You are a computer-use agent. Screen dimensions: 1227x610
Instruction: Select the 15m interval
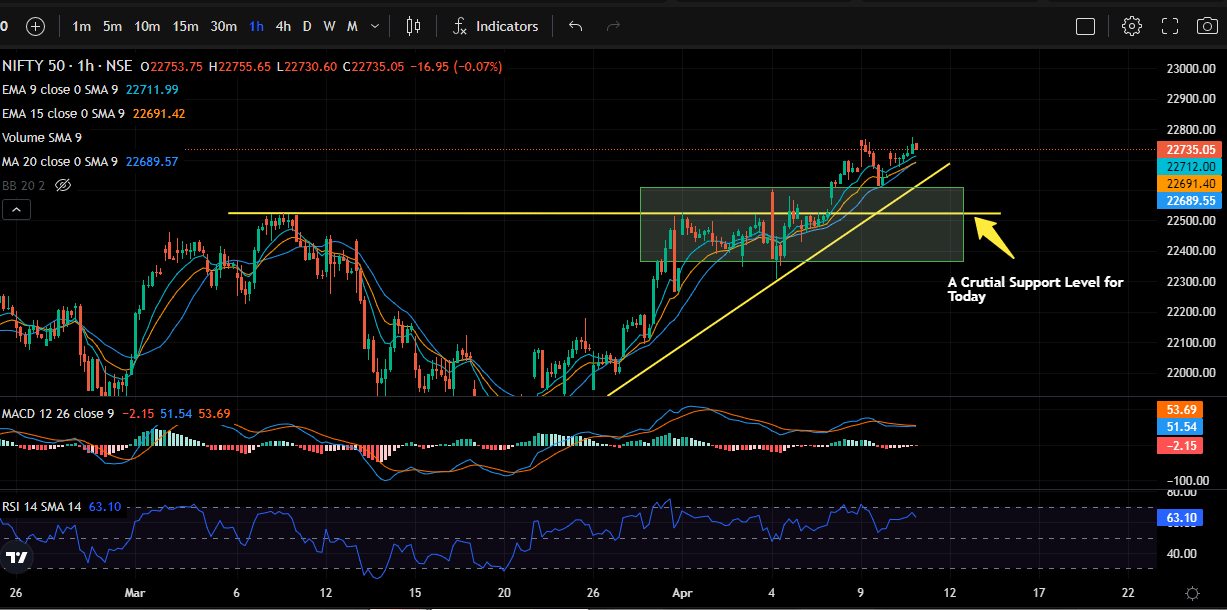[185, 26]
